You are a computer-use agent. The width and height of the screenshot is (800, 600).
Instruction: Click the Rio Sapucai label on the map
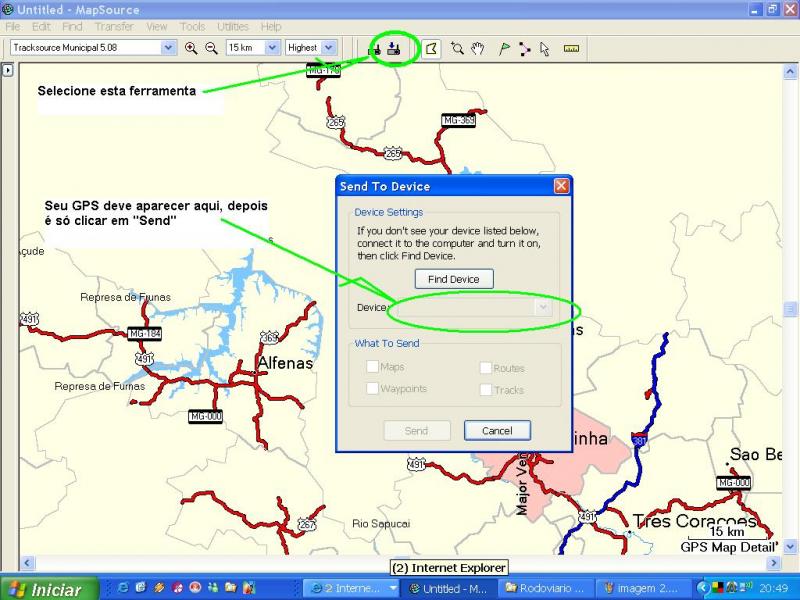[x=381, y=523]
